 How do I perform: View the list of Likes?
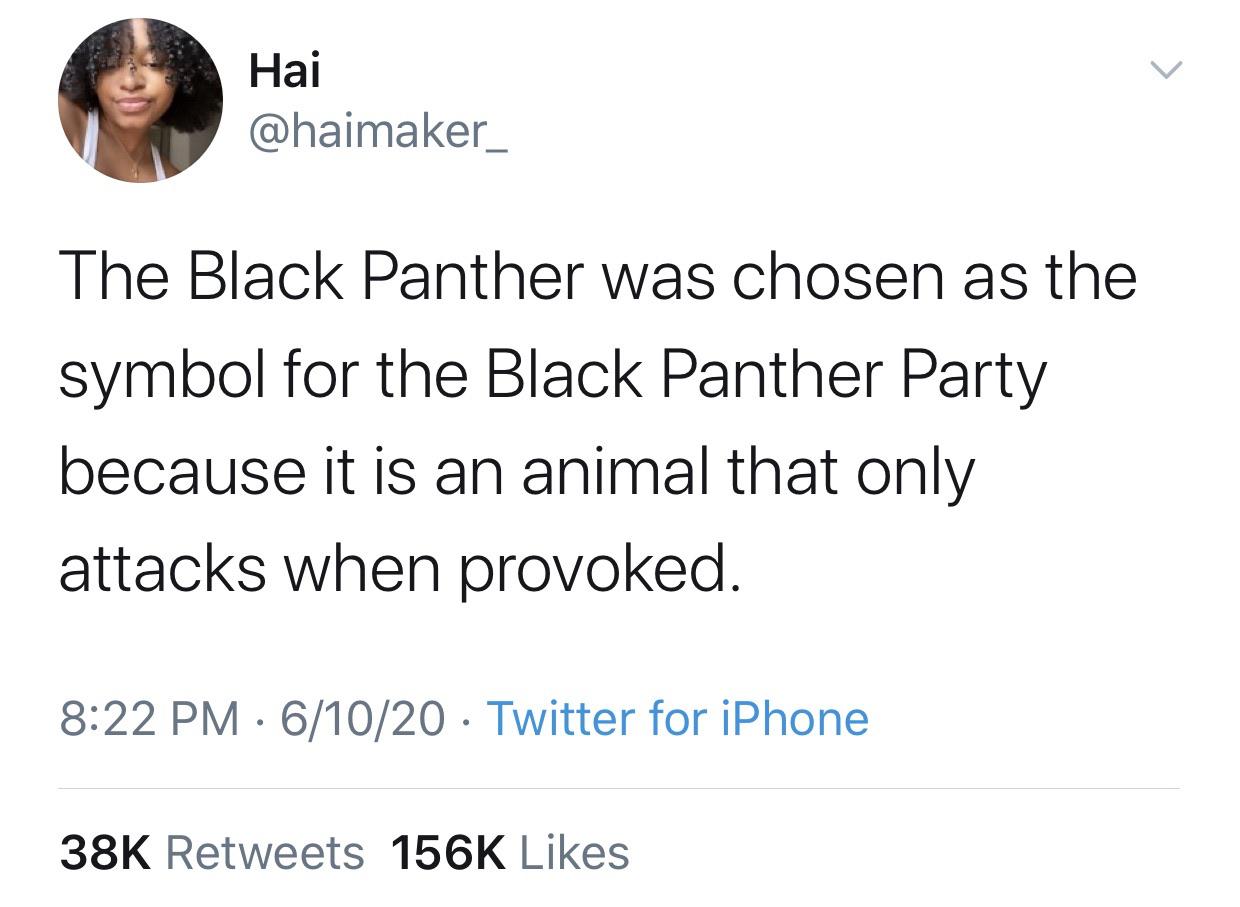(574, 853)
